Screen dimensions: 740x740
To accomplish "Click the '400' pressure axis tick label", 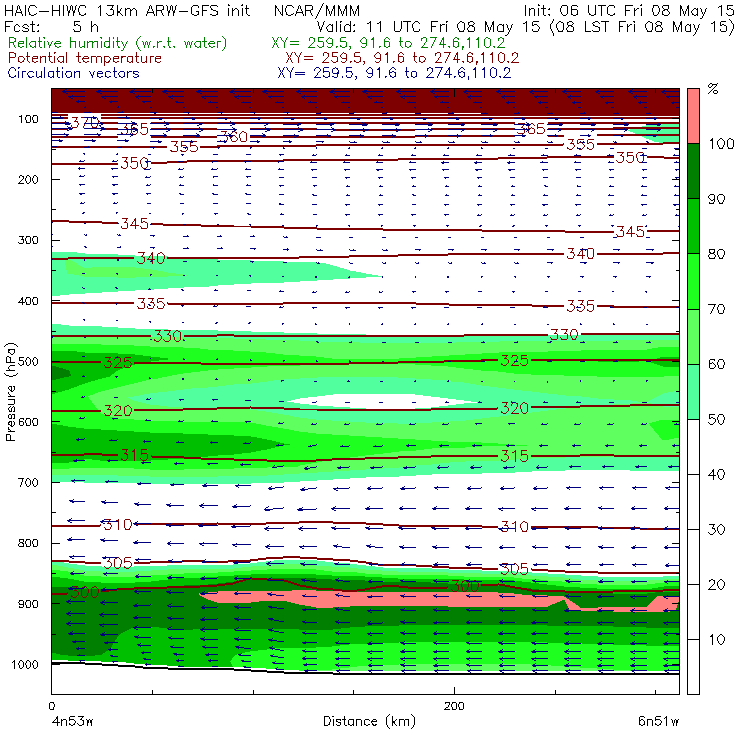I will click(x=28, y=301).
